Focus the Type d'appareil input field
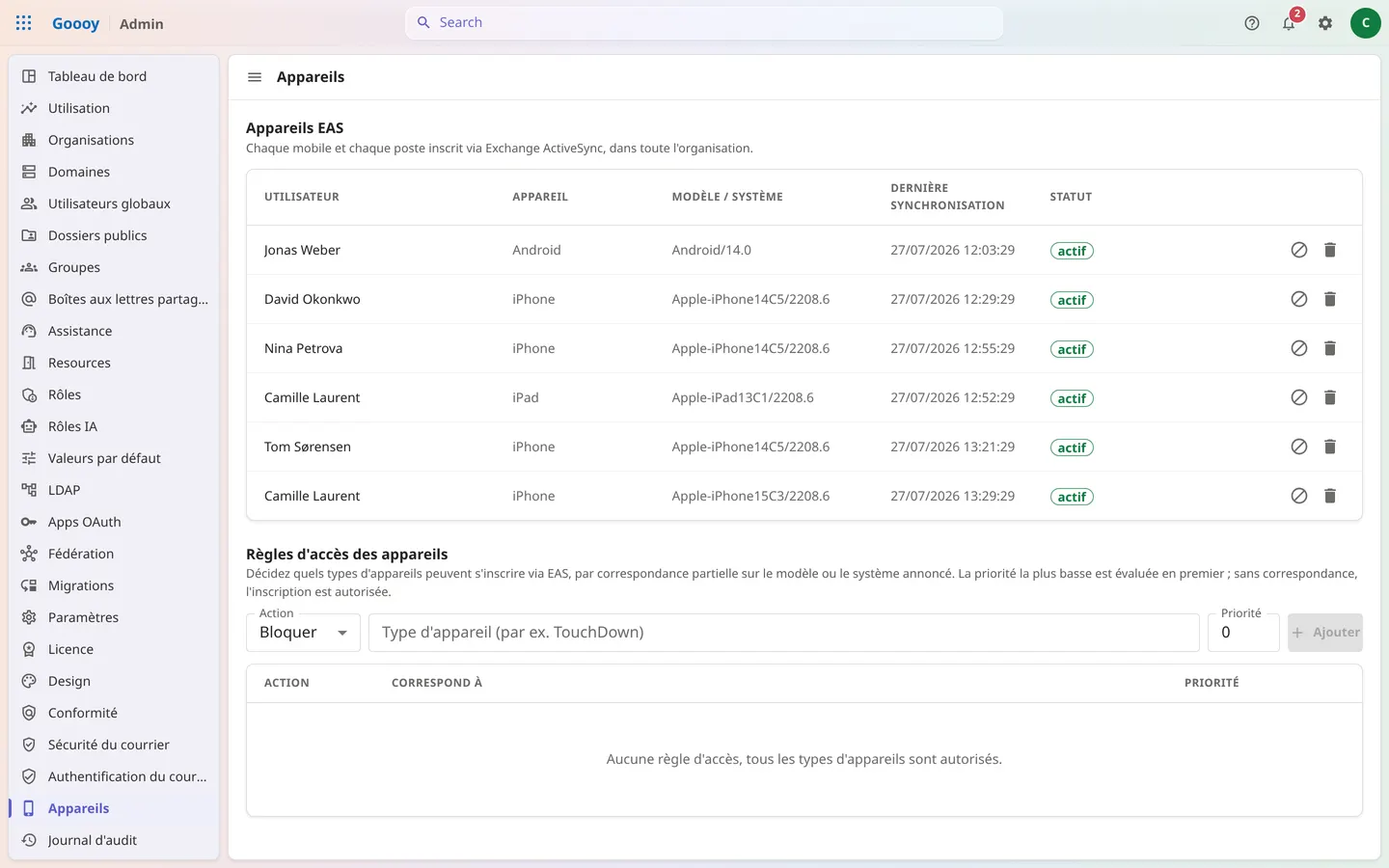 [x=784, y=633]
